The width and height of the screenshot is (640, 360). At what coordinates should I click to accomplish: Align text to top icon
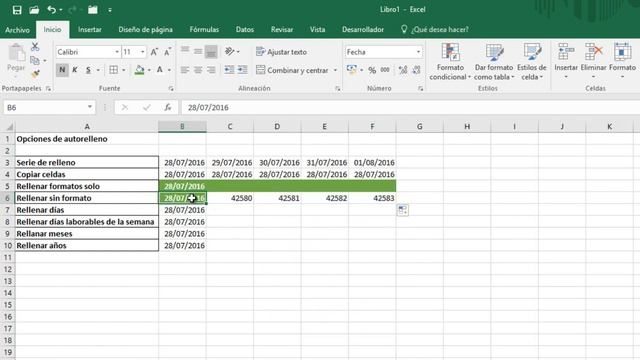185,51
